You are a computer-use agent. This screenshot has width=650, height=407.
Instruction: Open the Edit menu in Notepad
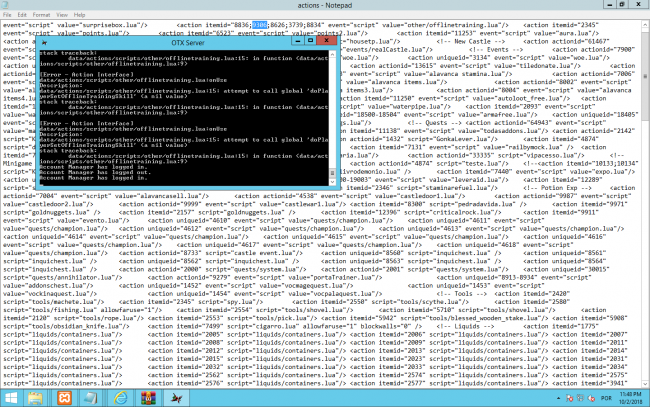[x=22, y=15]
